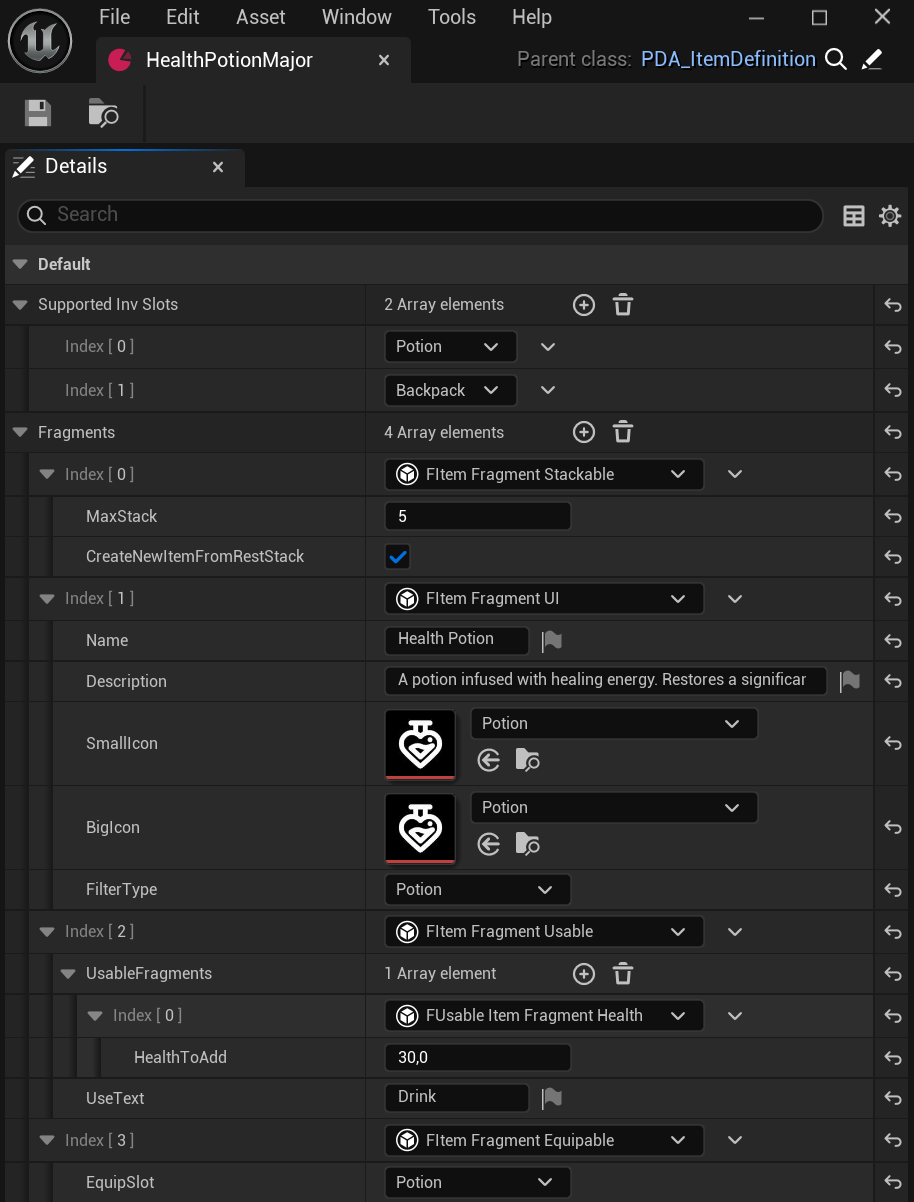Collapse the UsableFragments array section
Viewport: 914px width, 1202px height.
68,974
